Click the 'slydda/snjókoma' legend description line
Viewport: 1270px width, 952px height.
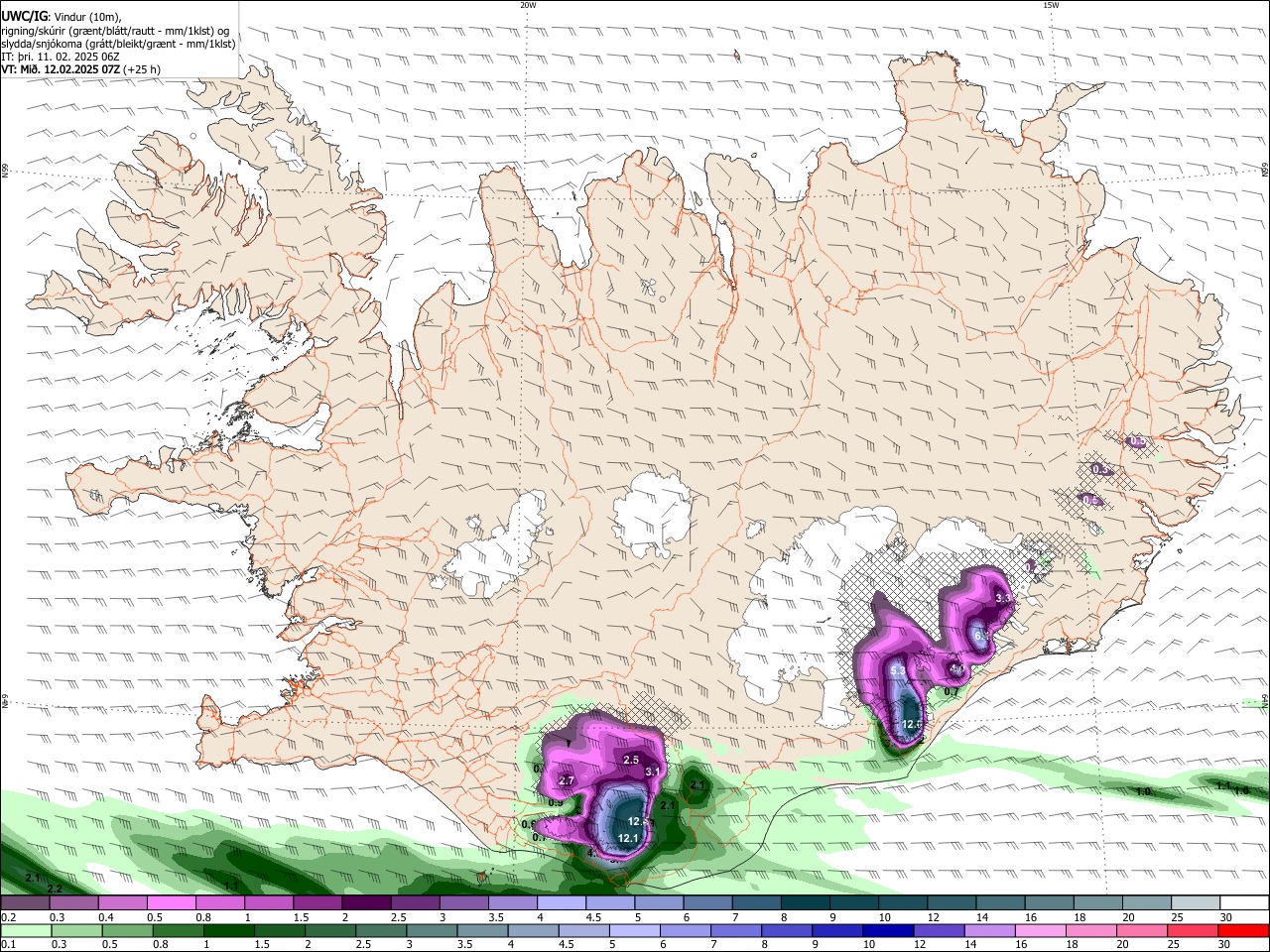tap(118, 44)
